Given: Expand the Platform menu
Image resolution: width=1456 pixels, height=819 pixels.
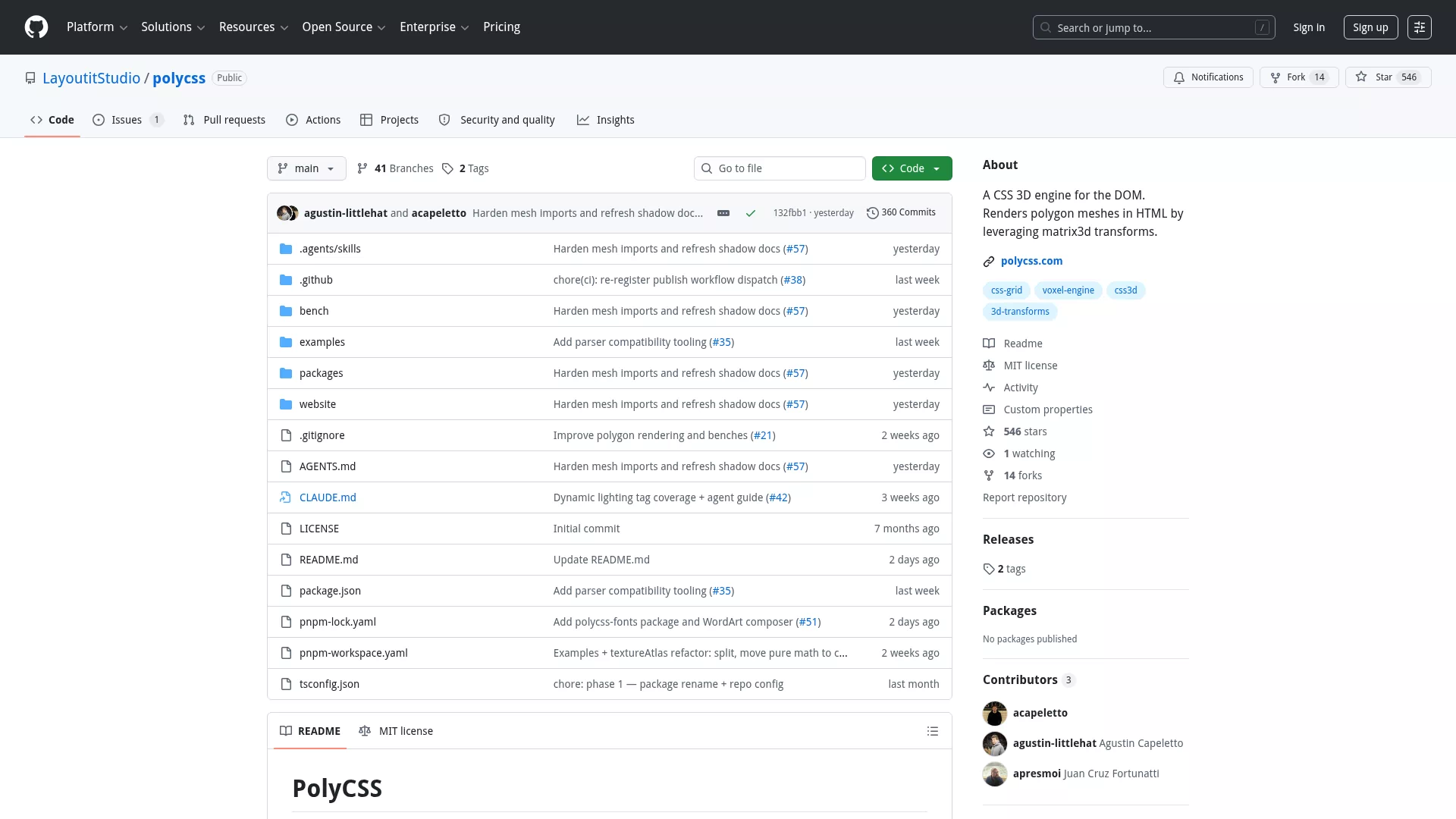Looking at the screenshot, I should click(97, 27).
